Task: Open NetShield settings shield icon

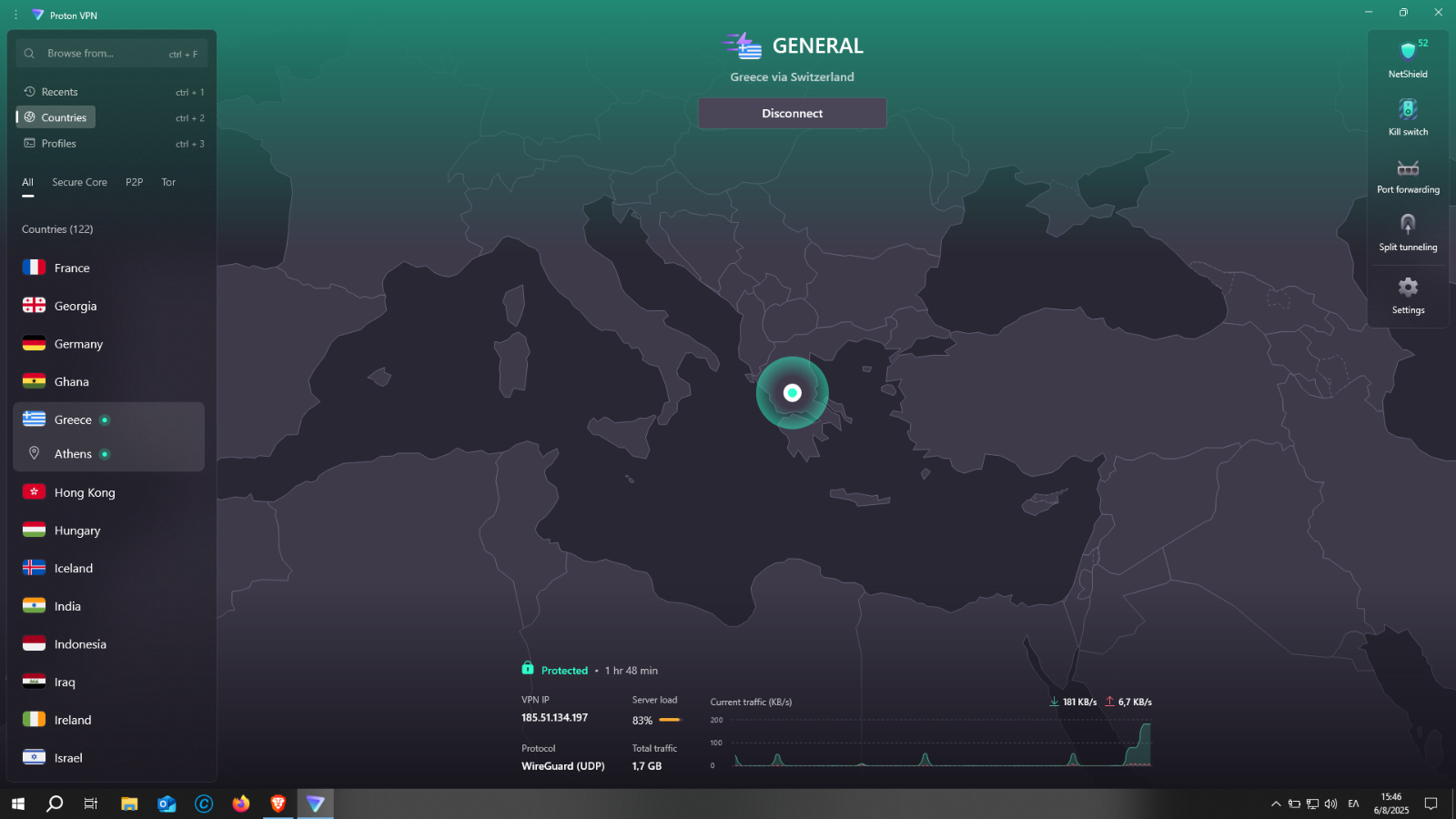Action: (x=1408, y=50)
